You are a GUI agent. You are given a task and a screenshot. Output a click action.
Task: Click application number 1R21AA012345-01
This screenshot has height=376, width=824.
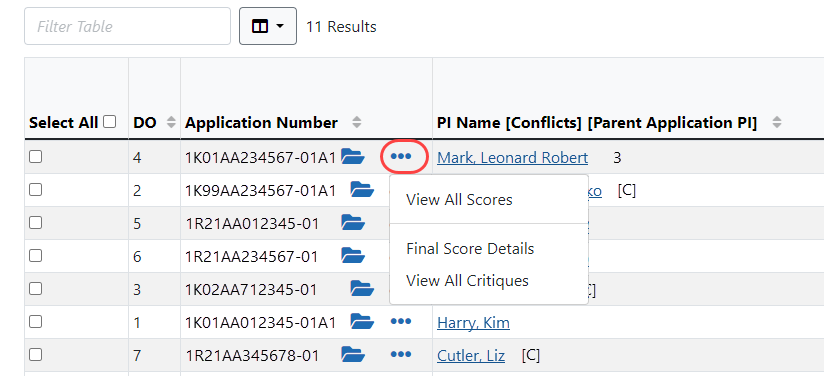(252, 223)
